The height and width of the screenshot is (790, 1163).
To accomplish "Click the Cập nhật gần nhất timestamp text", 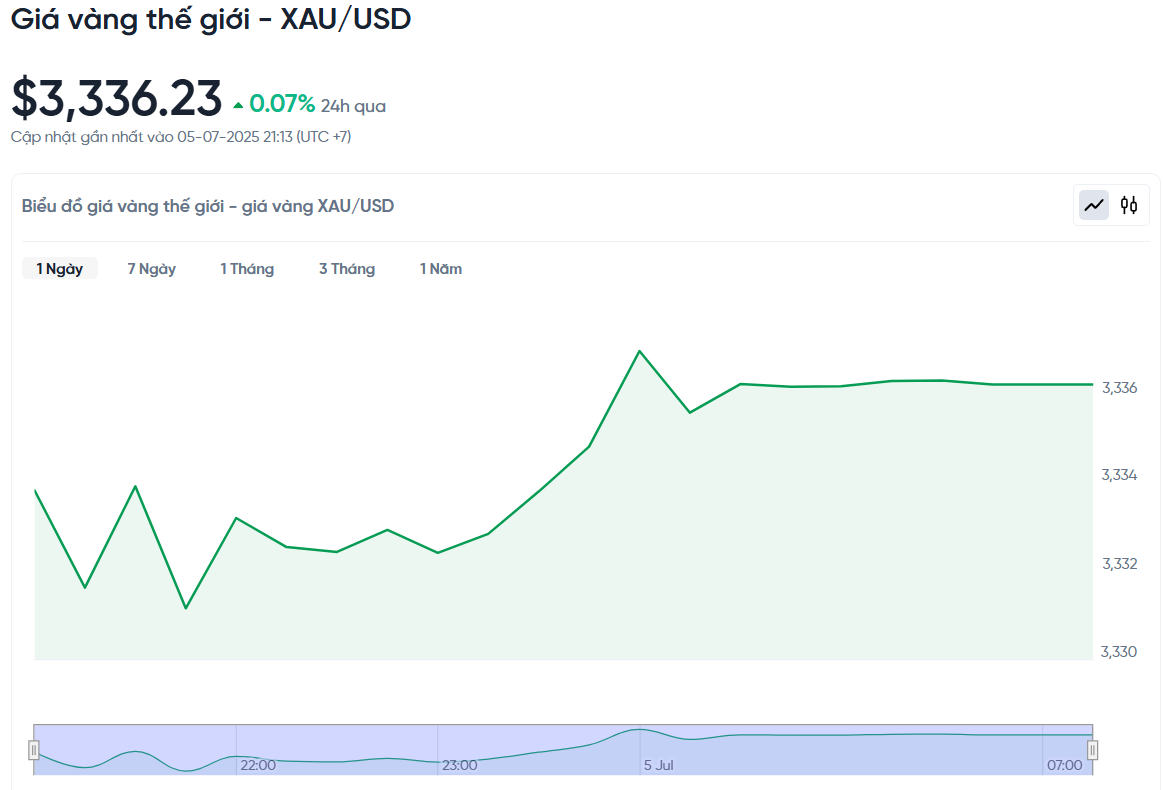I will coord(181,136).
